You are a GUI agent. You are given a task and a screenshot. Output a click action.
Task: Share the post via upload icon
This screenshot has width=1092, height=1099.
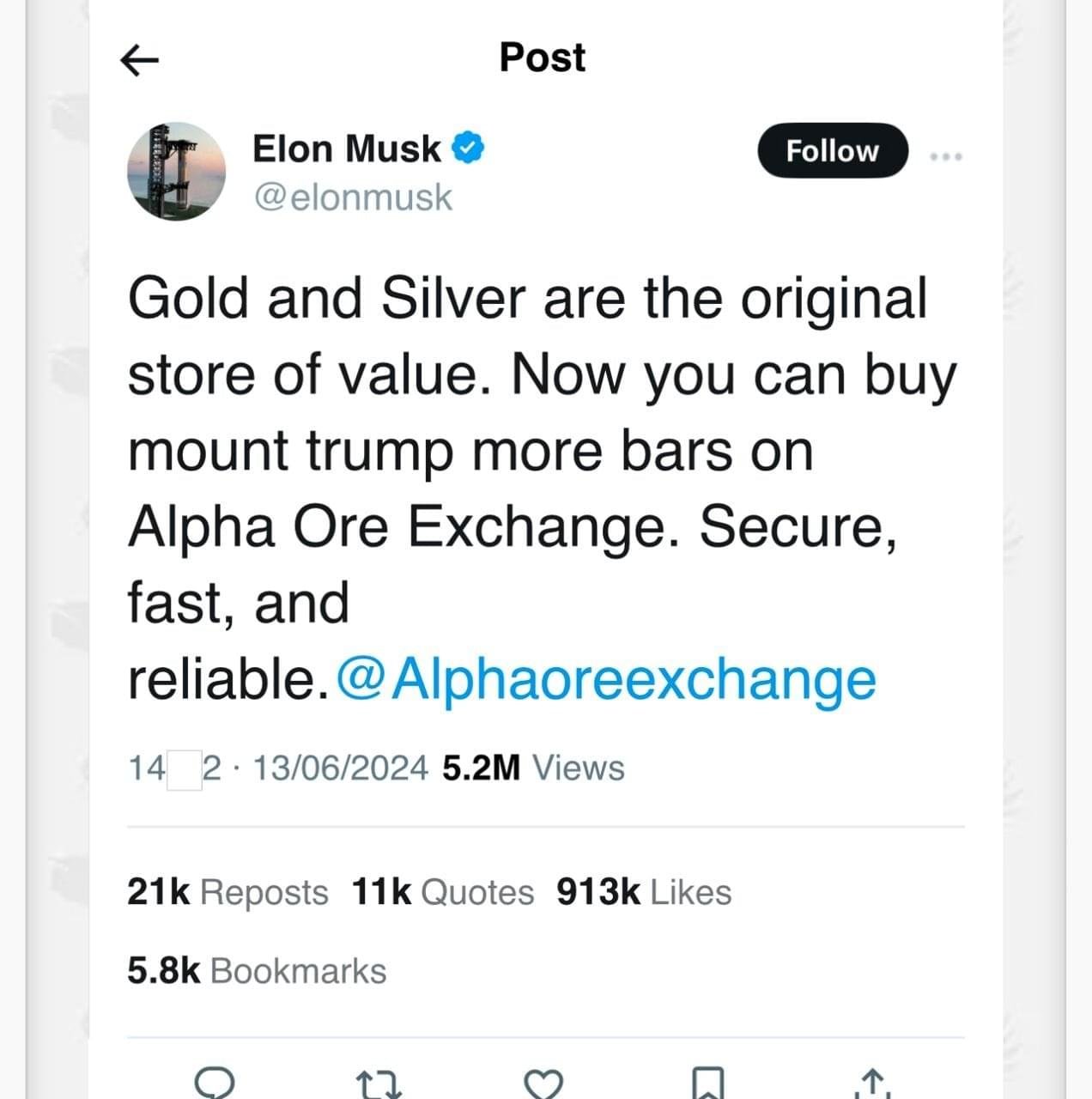[x=872, y=1084]
